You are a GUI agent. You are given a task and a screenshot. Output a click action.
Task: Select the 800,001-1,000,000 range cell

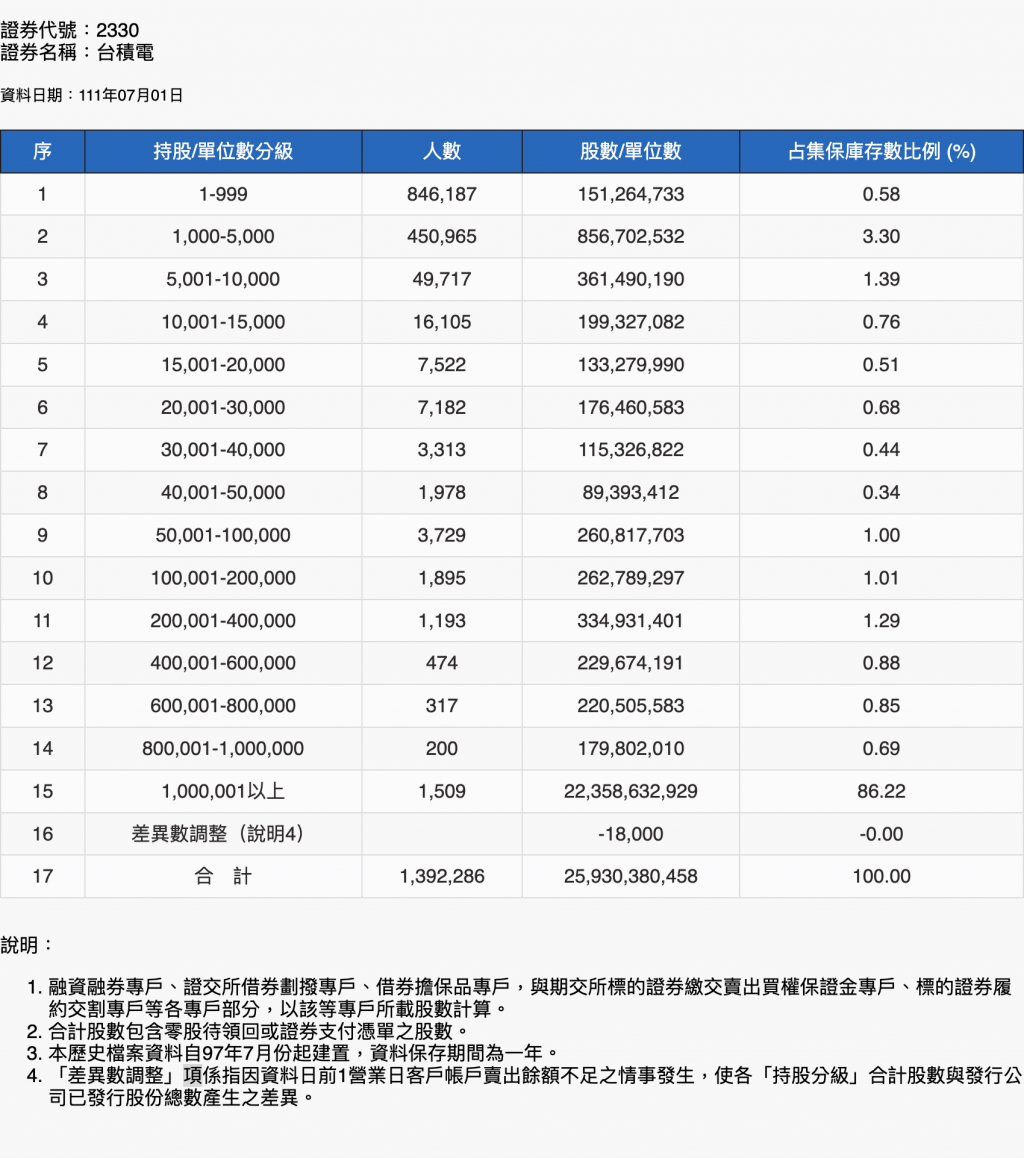223,749
